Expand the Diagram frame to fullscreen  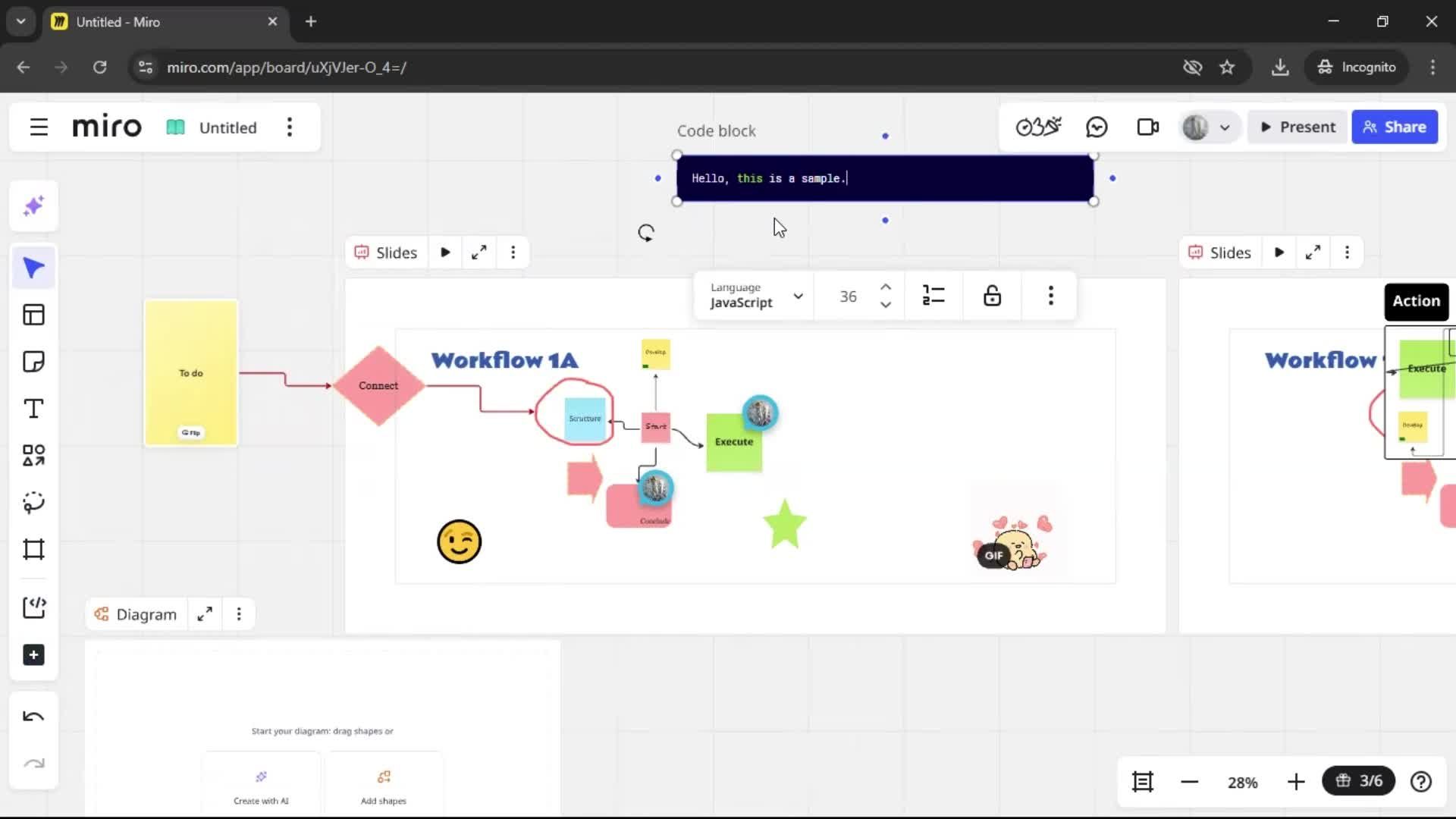coord(205,614)
